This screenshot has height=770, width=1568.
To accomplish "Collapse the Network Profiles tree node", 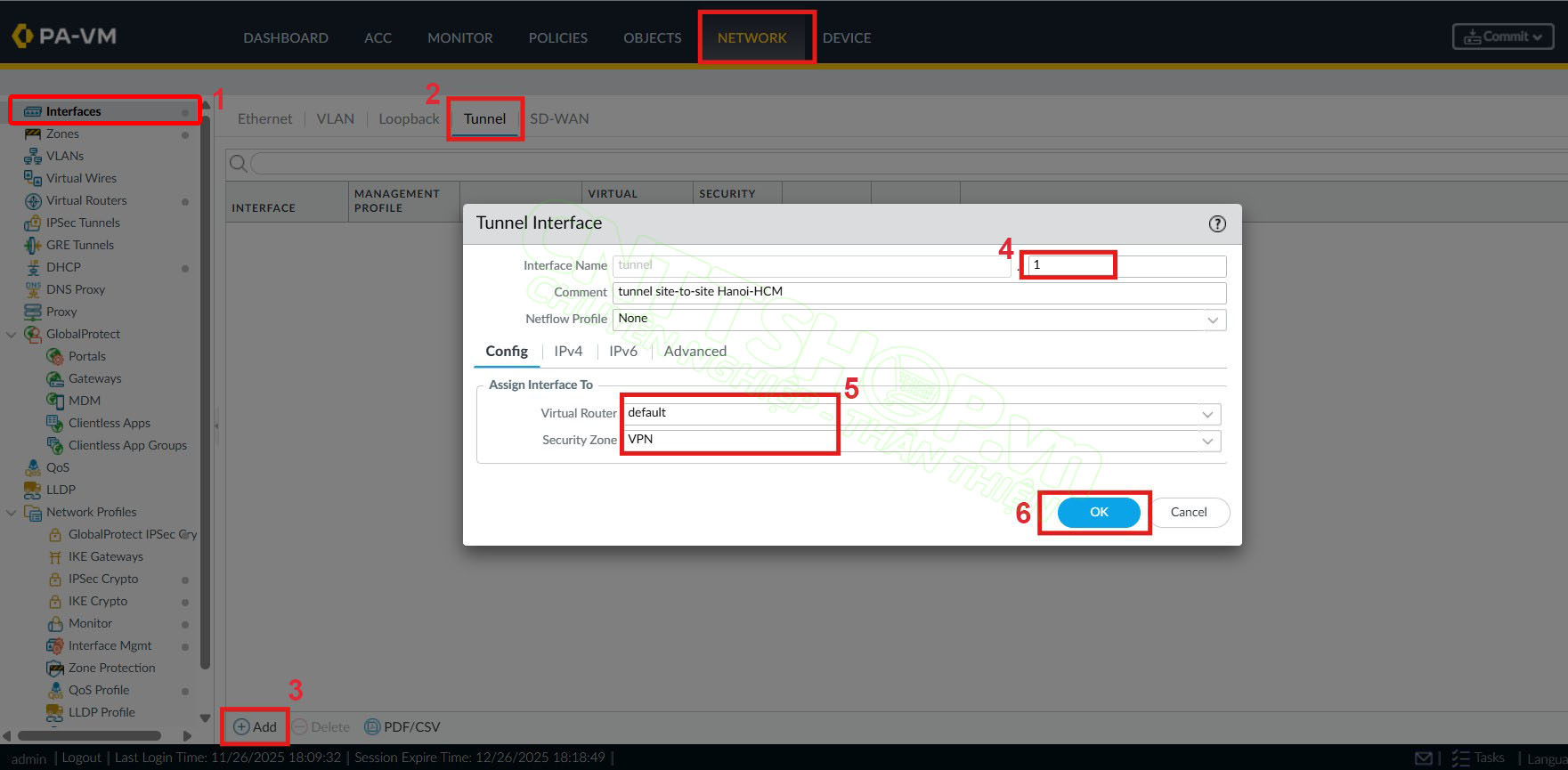I will click(x=12, y=513).
